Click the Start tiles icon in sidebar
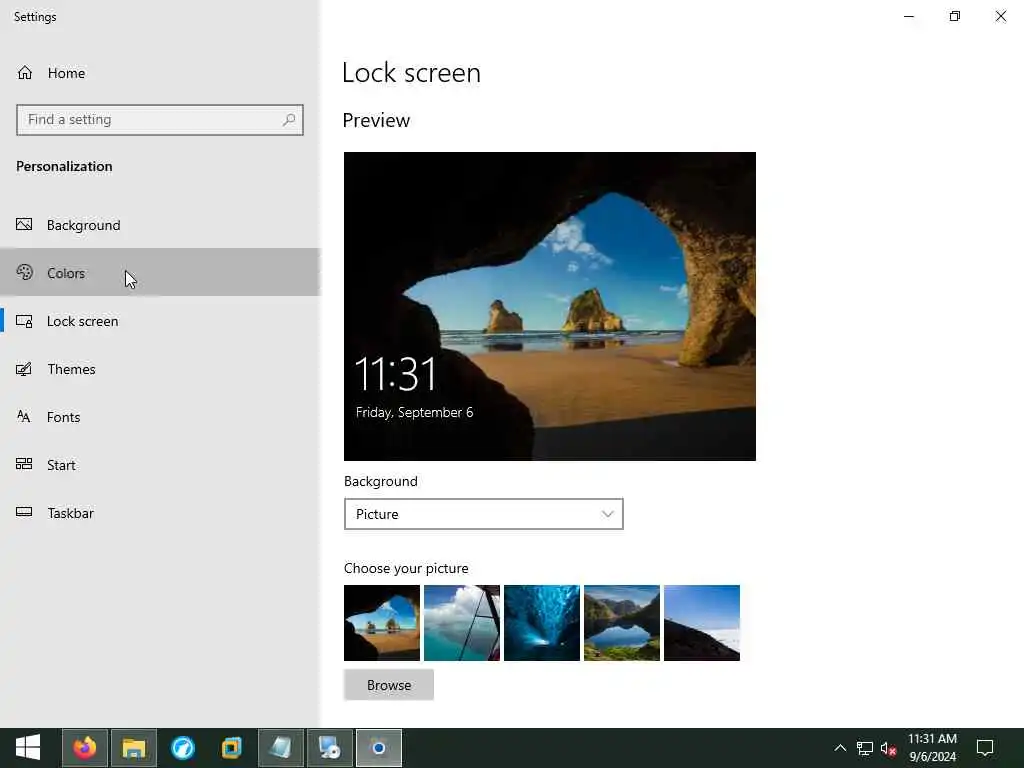The height and width of the screenshot is (768, 1024). point(24,464)
